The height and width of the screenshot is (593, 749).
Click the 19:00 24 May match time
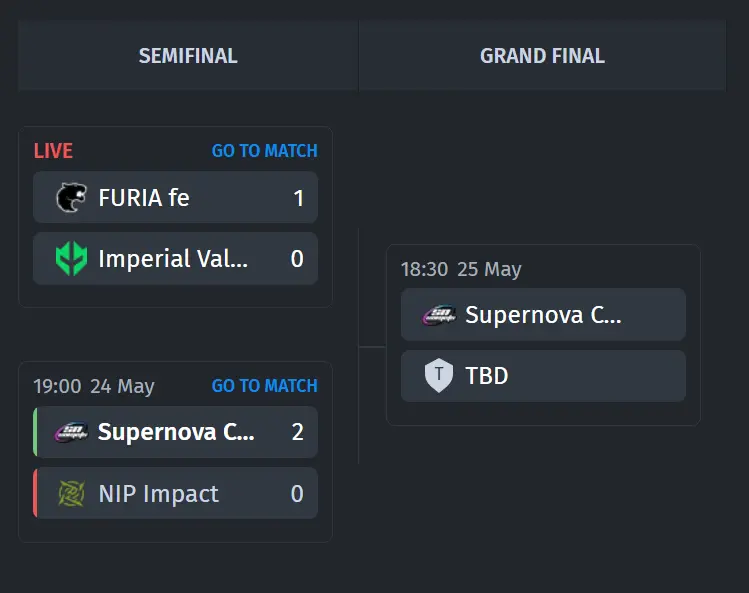tap(94, 386)
